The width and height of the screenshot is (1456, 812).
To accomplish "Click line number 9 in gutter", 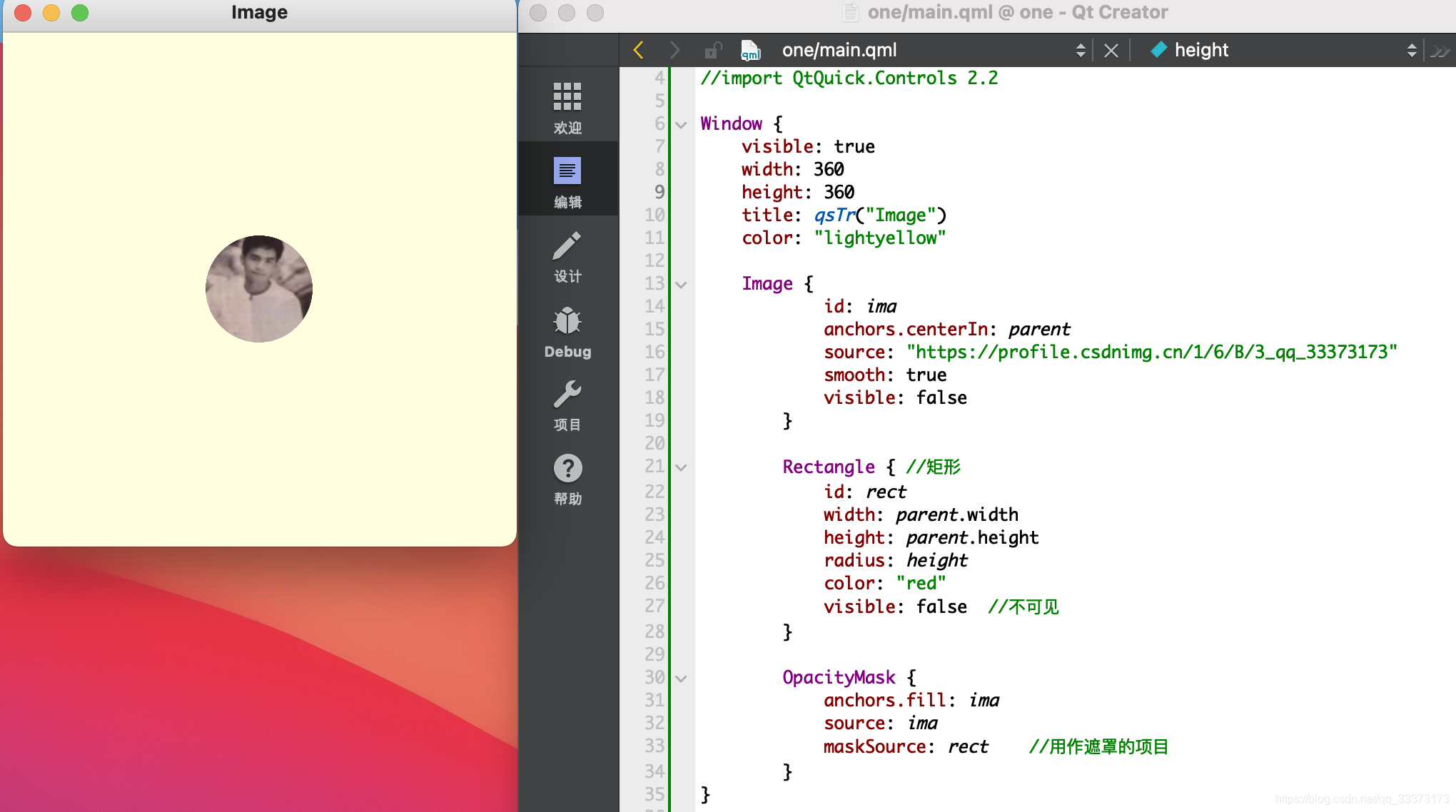I will pyautogui.click(x=659, y=192).
